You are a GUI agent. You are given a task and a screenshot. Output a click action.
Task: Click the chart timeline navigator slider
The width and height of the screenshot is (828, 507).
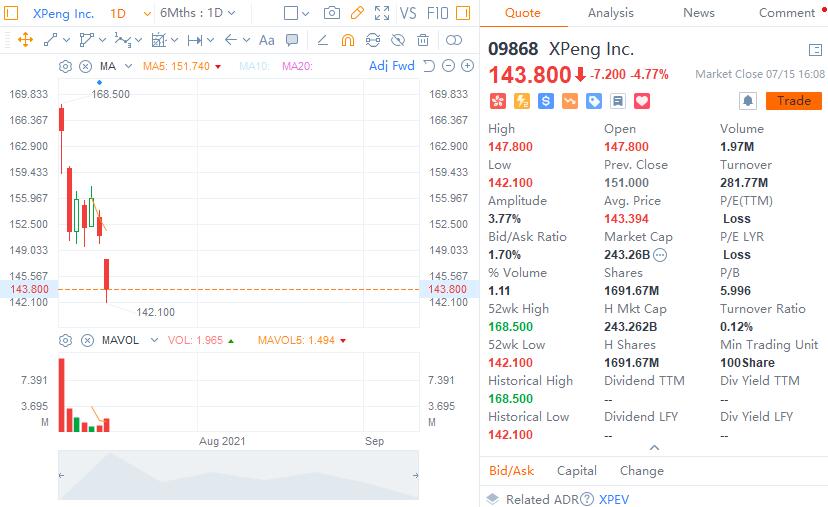239,475
